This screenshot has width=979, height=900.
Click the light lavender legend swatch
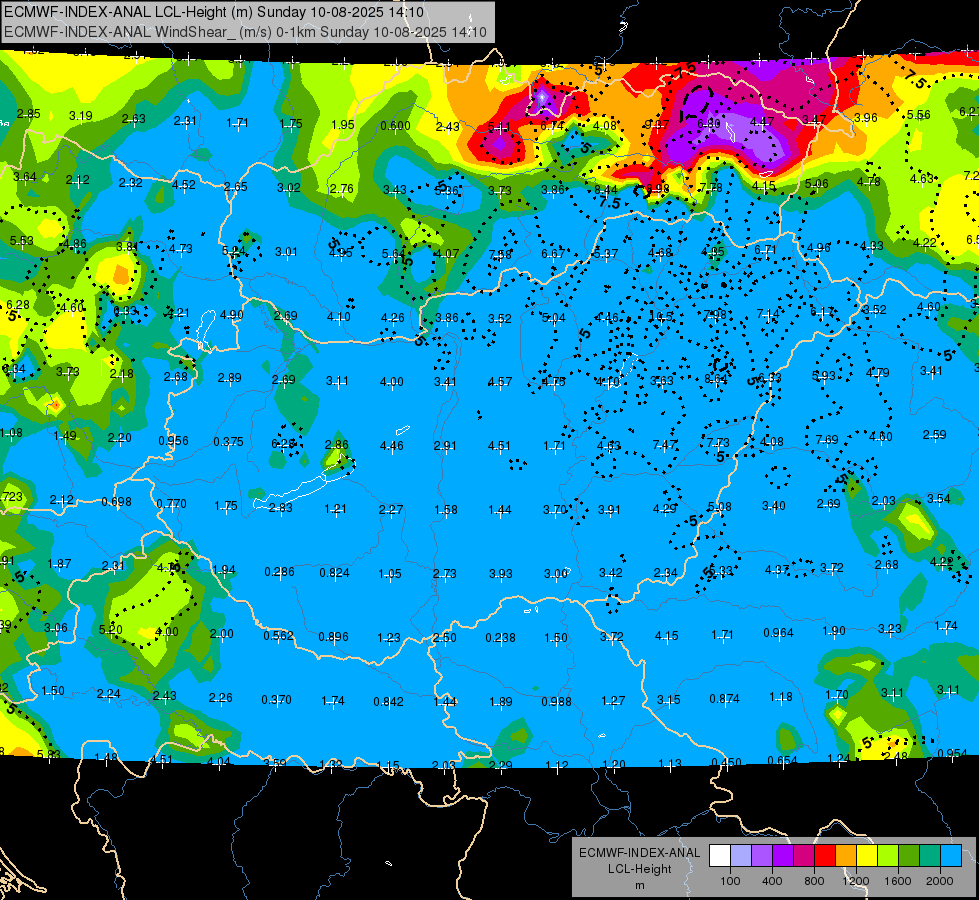(741, 856)
